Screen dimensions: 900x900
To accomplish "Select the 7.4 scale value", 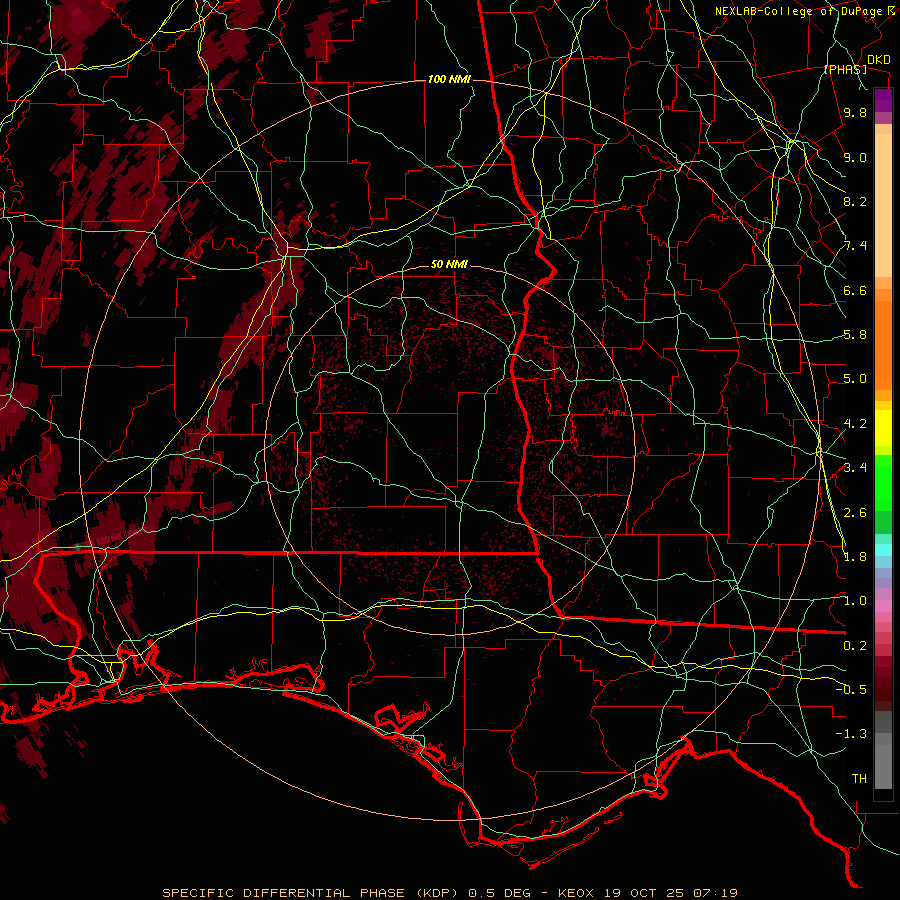I will coord(855,246).
